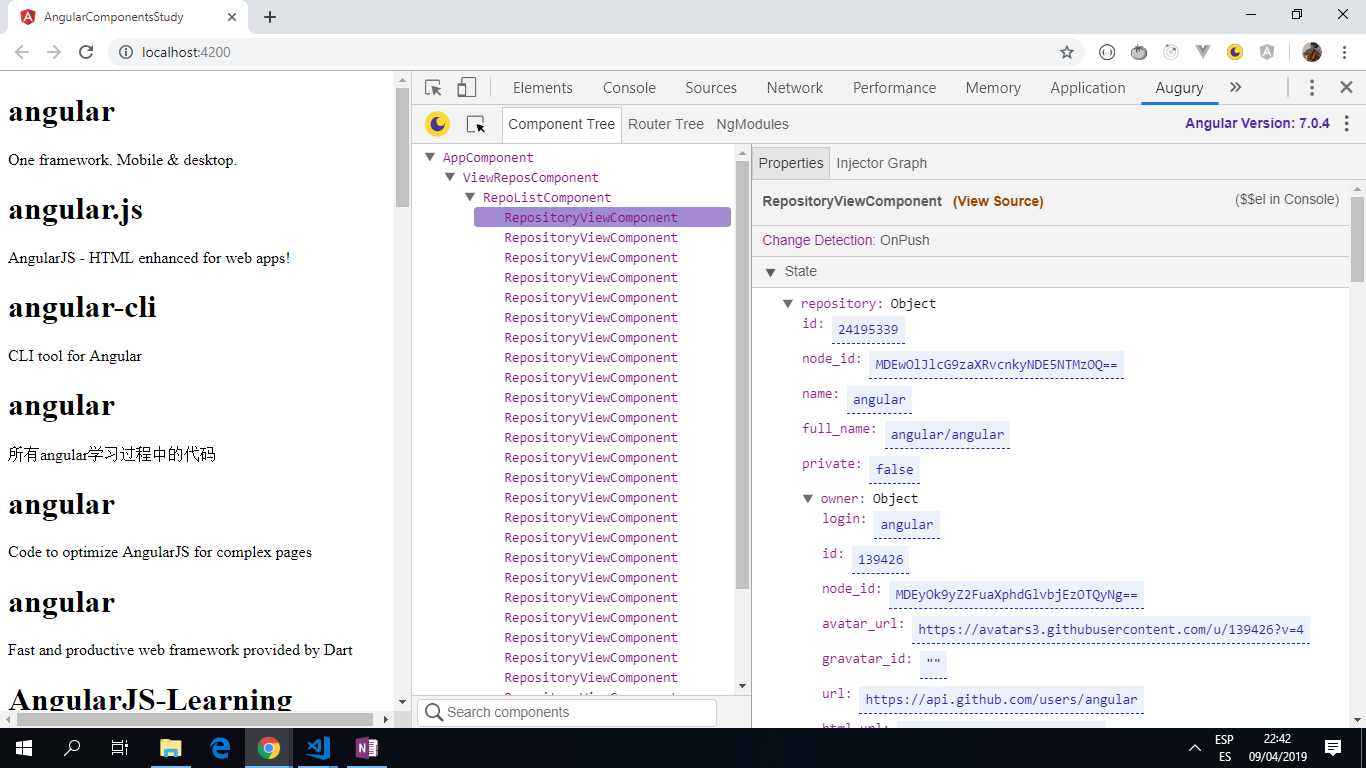Launch Microsoft Edge from the taskbar
1366x768 pixels.
click(220, 748)
